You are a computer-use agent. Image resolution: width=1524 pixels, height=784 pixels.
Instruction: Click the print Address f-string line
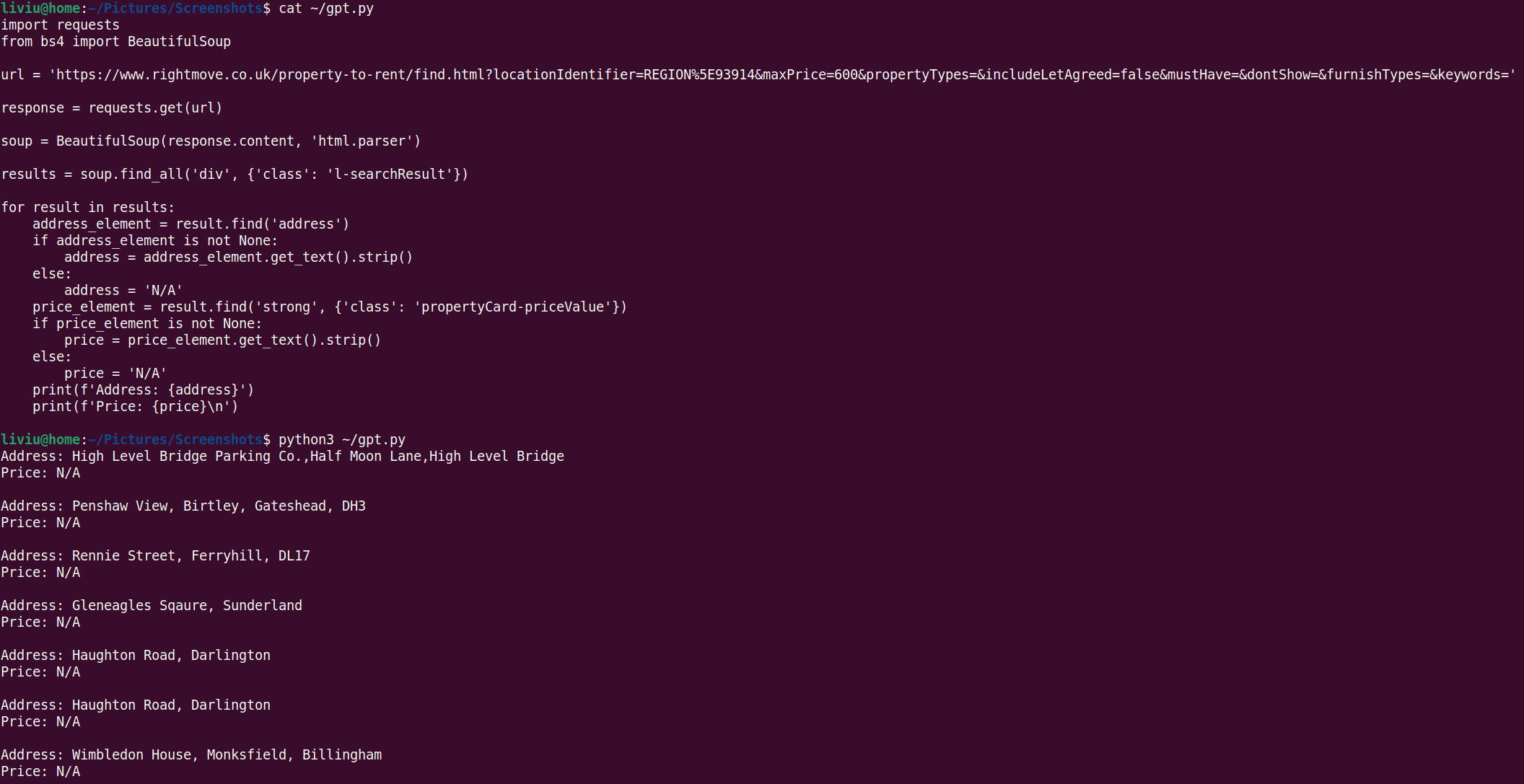(144, 390)
